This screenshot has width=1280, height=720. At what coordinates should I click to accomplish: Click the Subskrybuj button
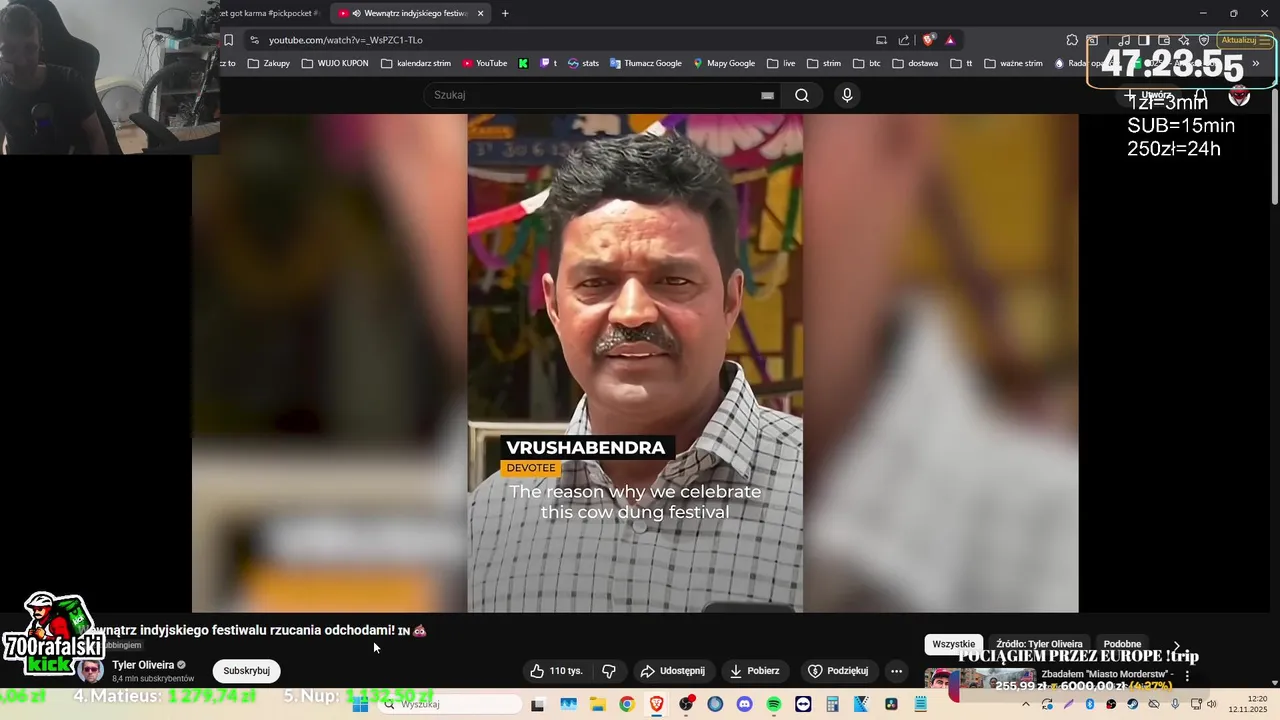pyautogui.click(x=246, y=671)
